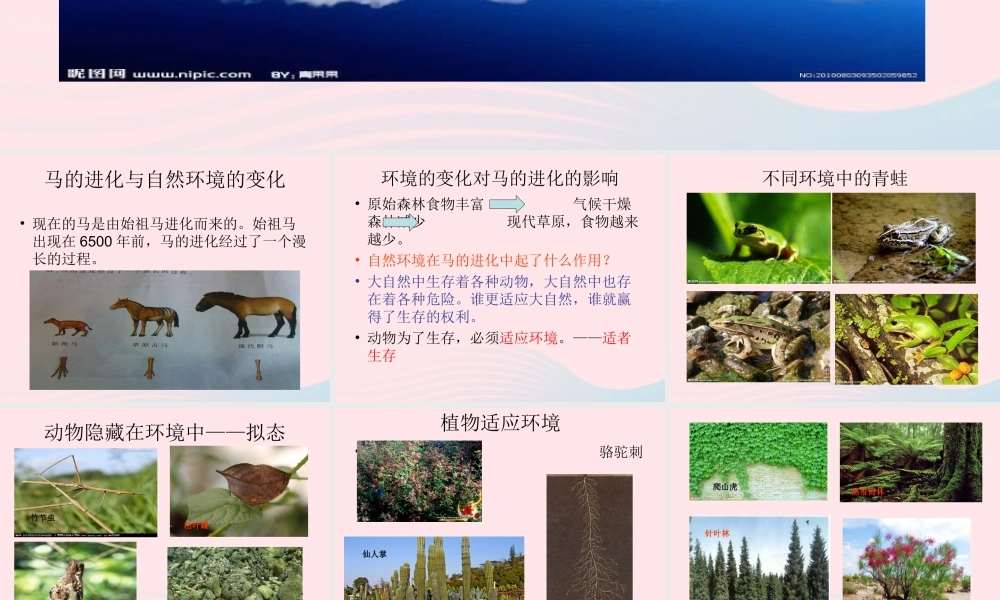Select the green tree frog on leaf photo
Image resolution: width=1000 pixels, height=600 pixels.
point(758,238)
